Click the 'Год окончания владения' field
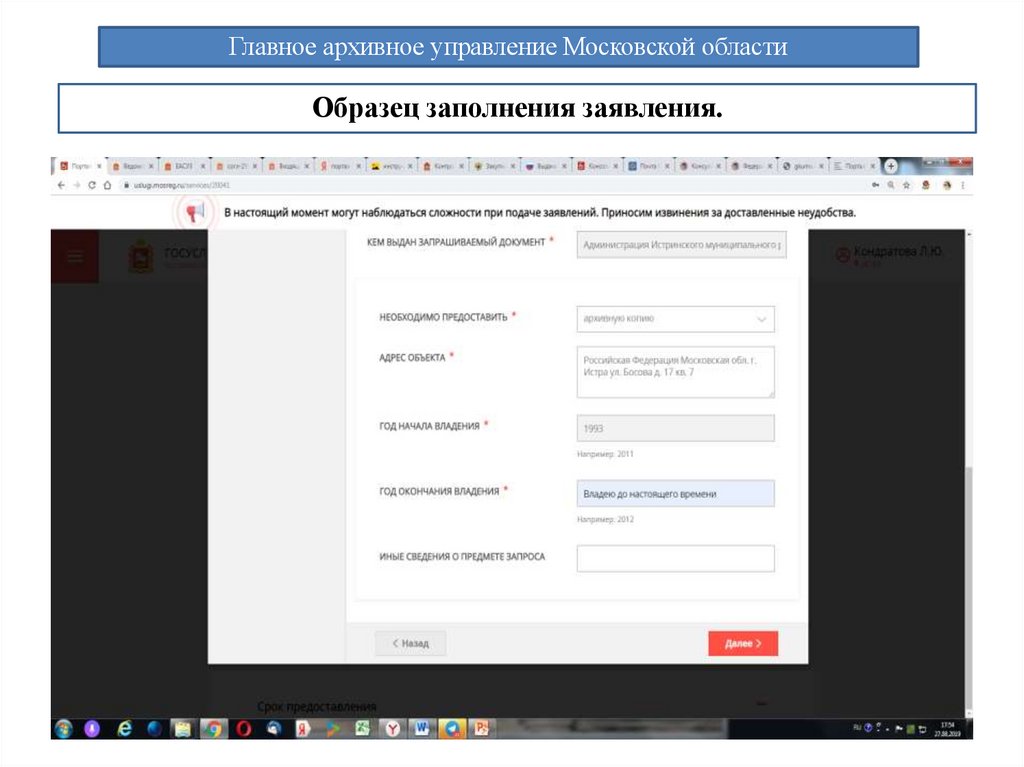1024x767 pixels. point(675,494)
